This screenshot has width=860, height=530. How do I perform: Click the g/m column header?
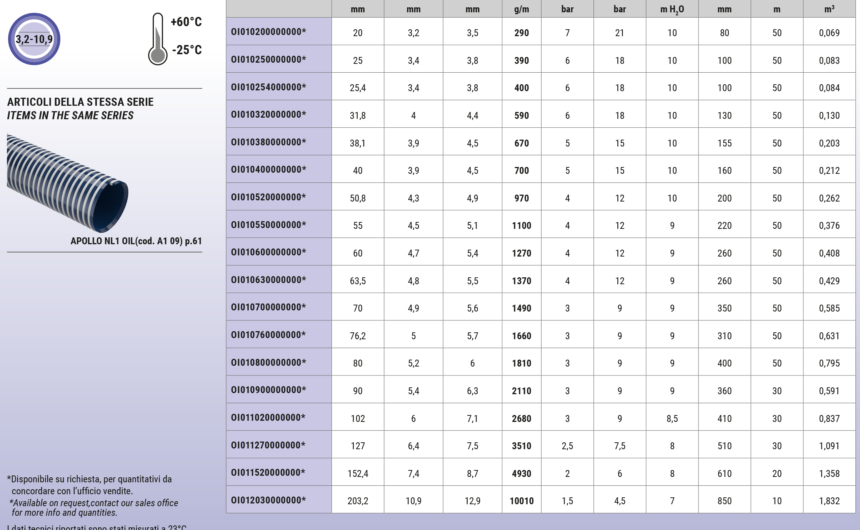coord(521,9)
